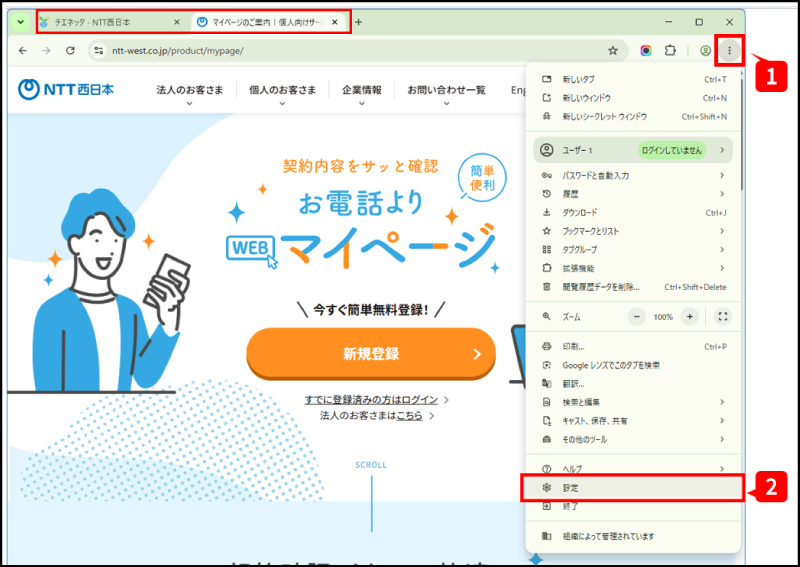The height and width of the screenshot is (567, 800).
Task: Open a new tab with plus button
Action: (x=359, y=22)
